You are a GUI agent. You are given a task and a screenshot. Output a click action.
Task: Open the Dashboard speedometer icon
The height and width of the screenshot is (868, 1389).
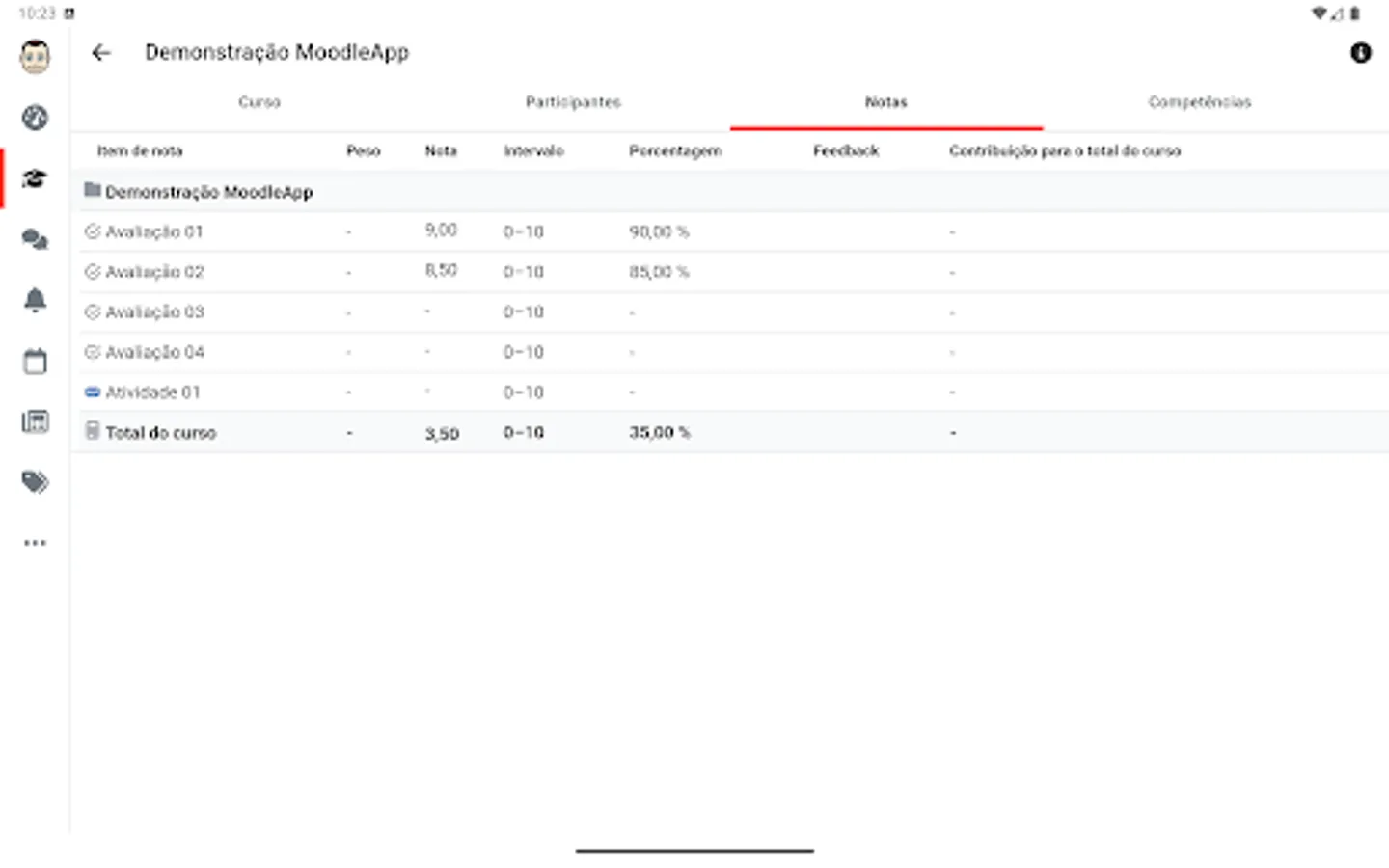click(35, 117)
